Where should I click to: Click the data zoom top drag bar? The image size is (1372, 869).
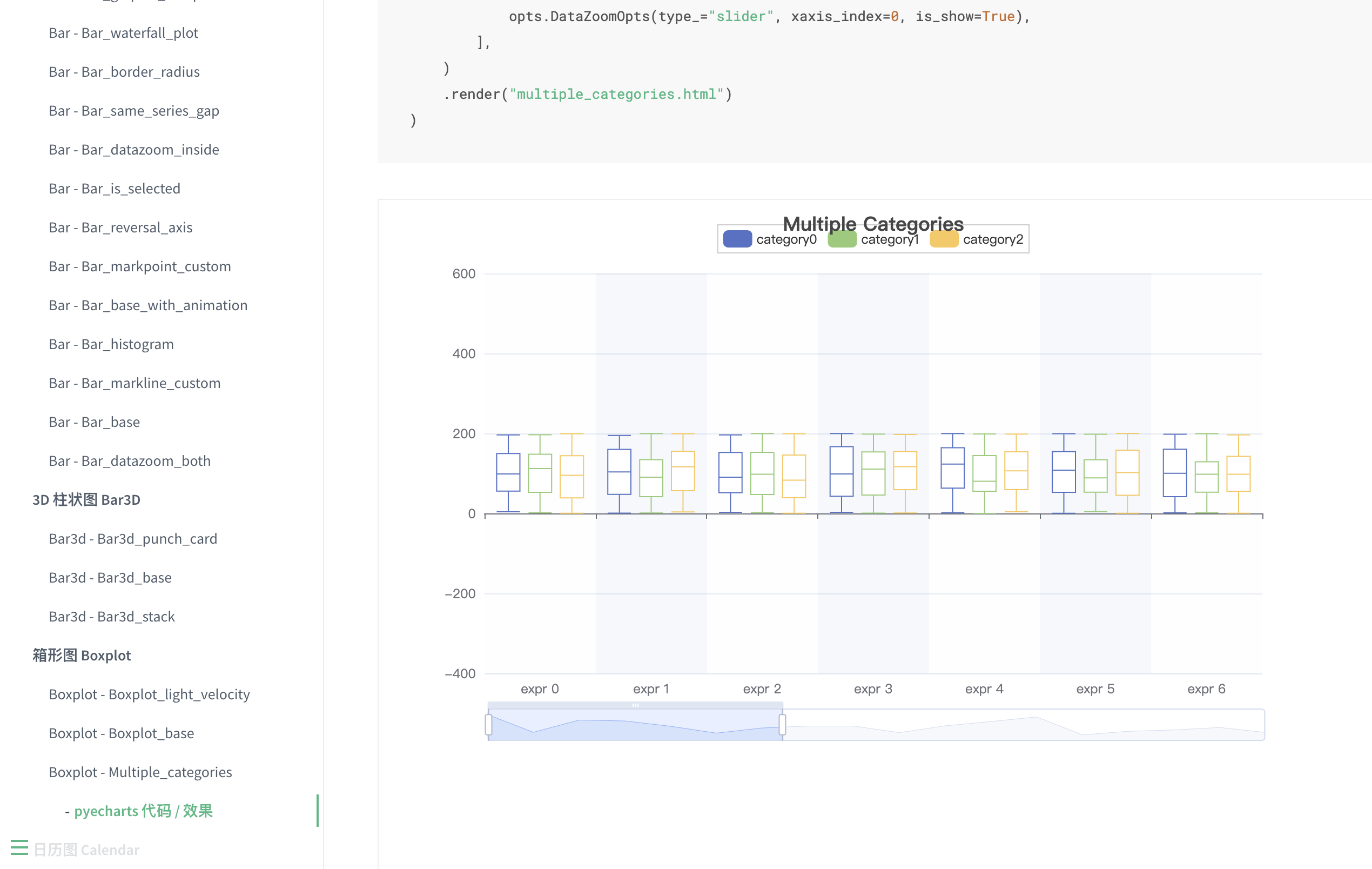pos(635,705)
